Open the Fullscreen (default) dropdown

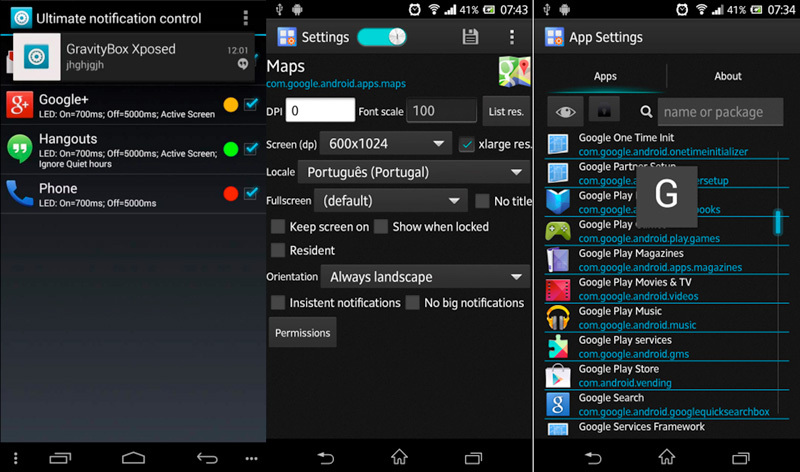click(391, 201)
